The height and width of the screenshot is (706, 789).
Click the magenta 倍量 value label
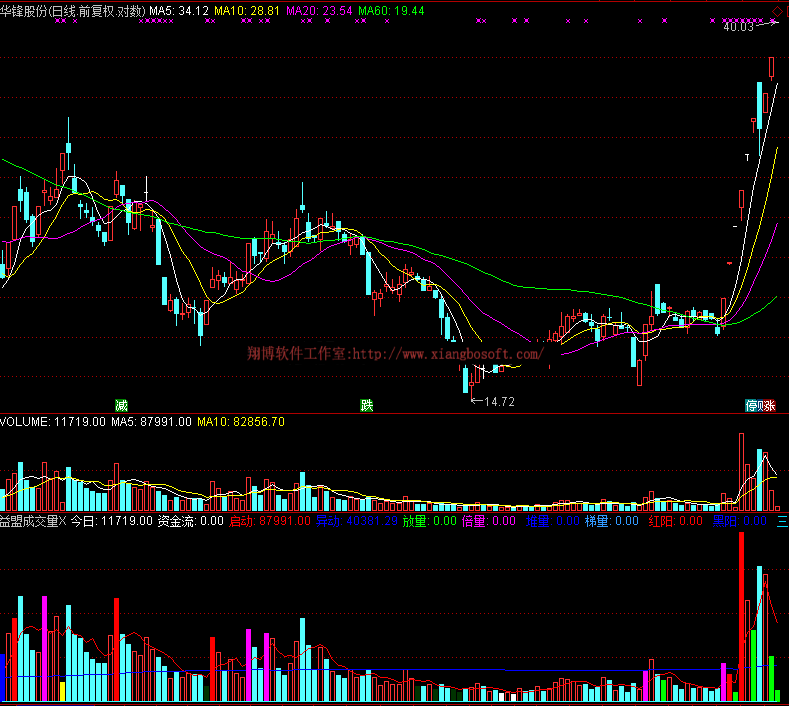click(490, 521)
